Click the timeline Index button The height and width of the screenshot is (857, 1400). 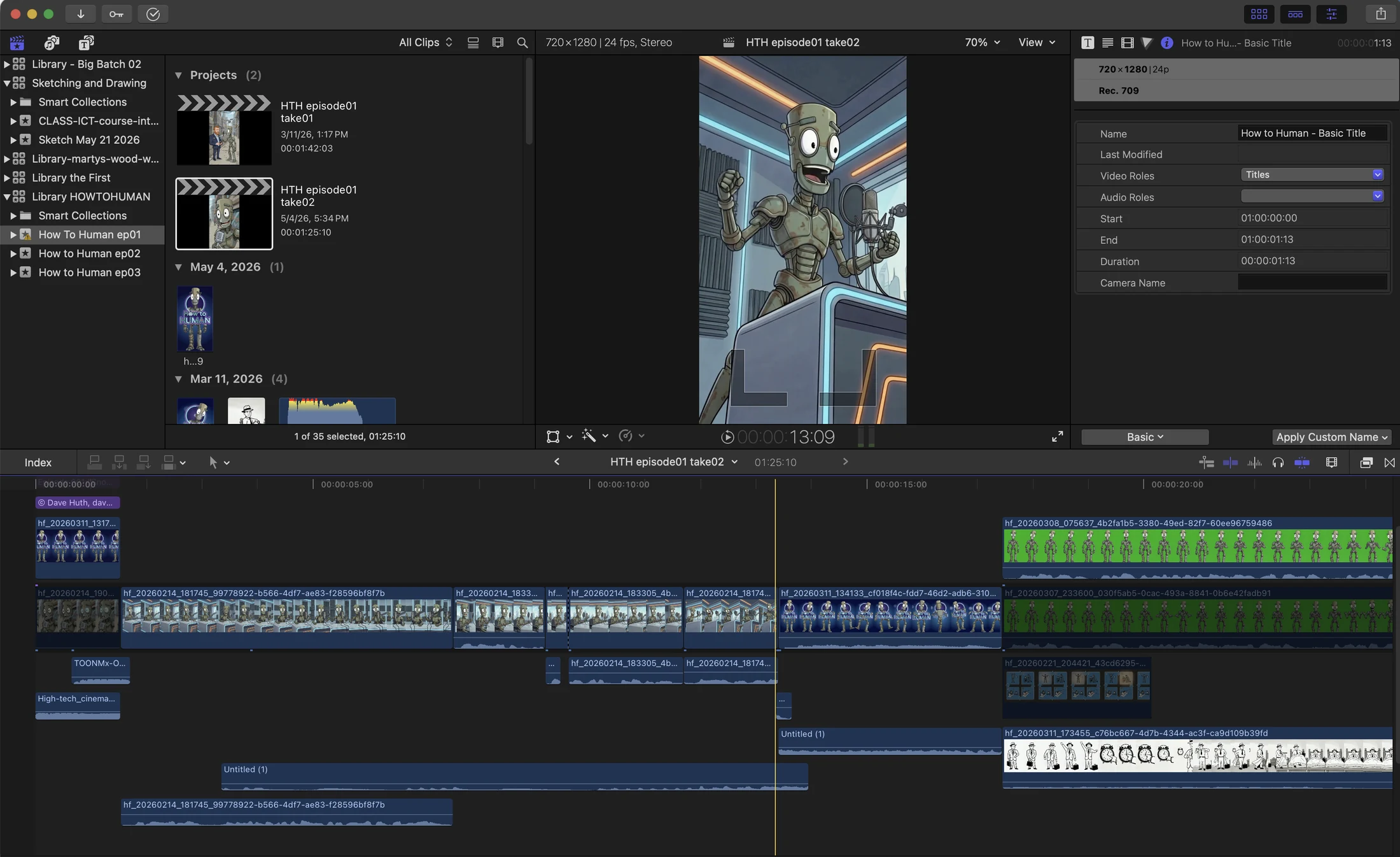38,462
